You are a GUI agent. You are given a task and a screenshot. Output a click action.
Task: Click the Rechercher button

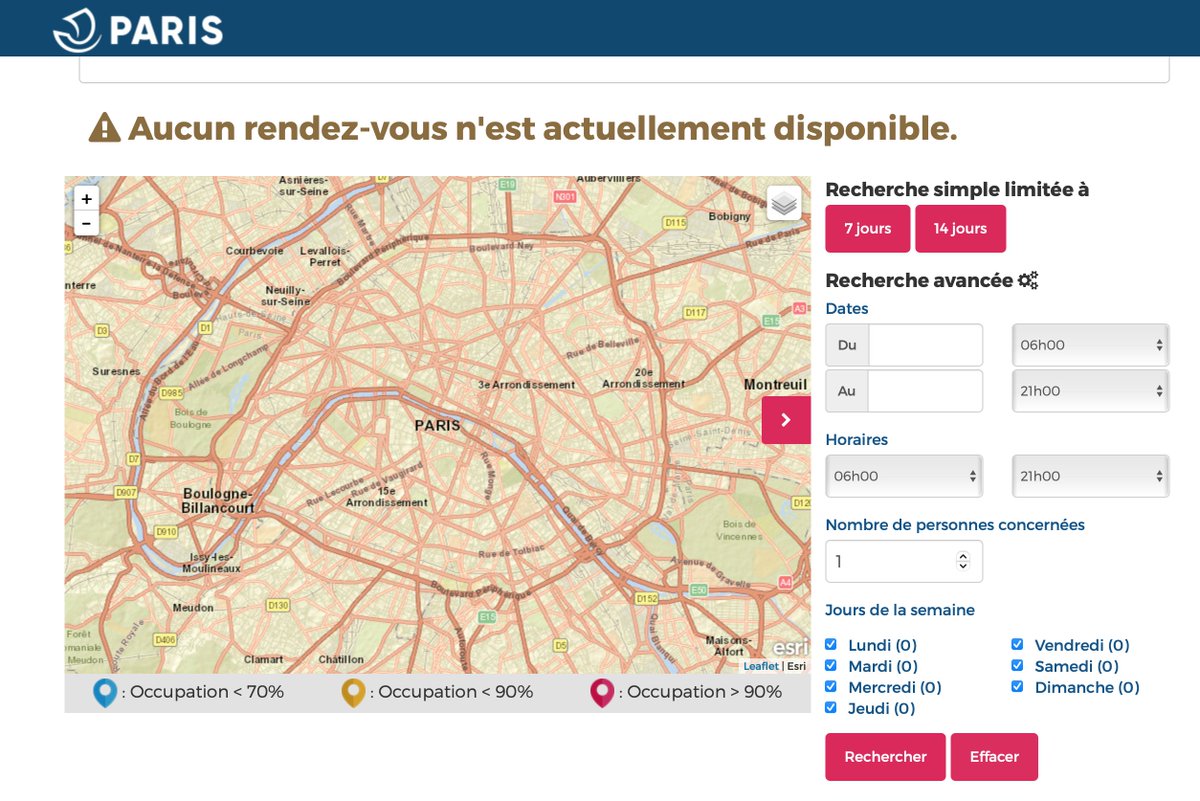(x=884, y=757)
